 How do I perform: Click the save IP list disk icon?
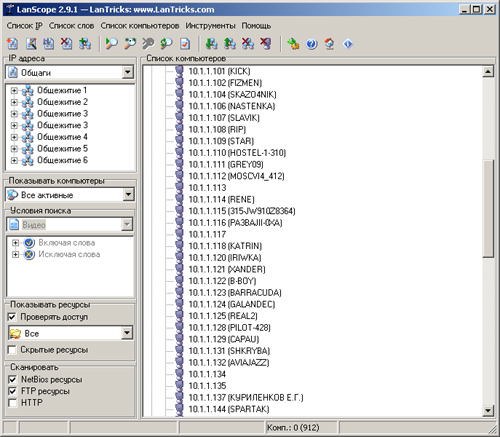(49, 44)
